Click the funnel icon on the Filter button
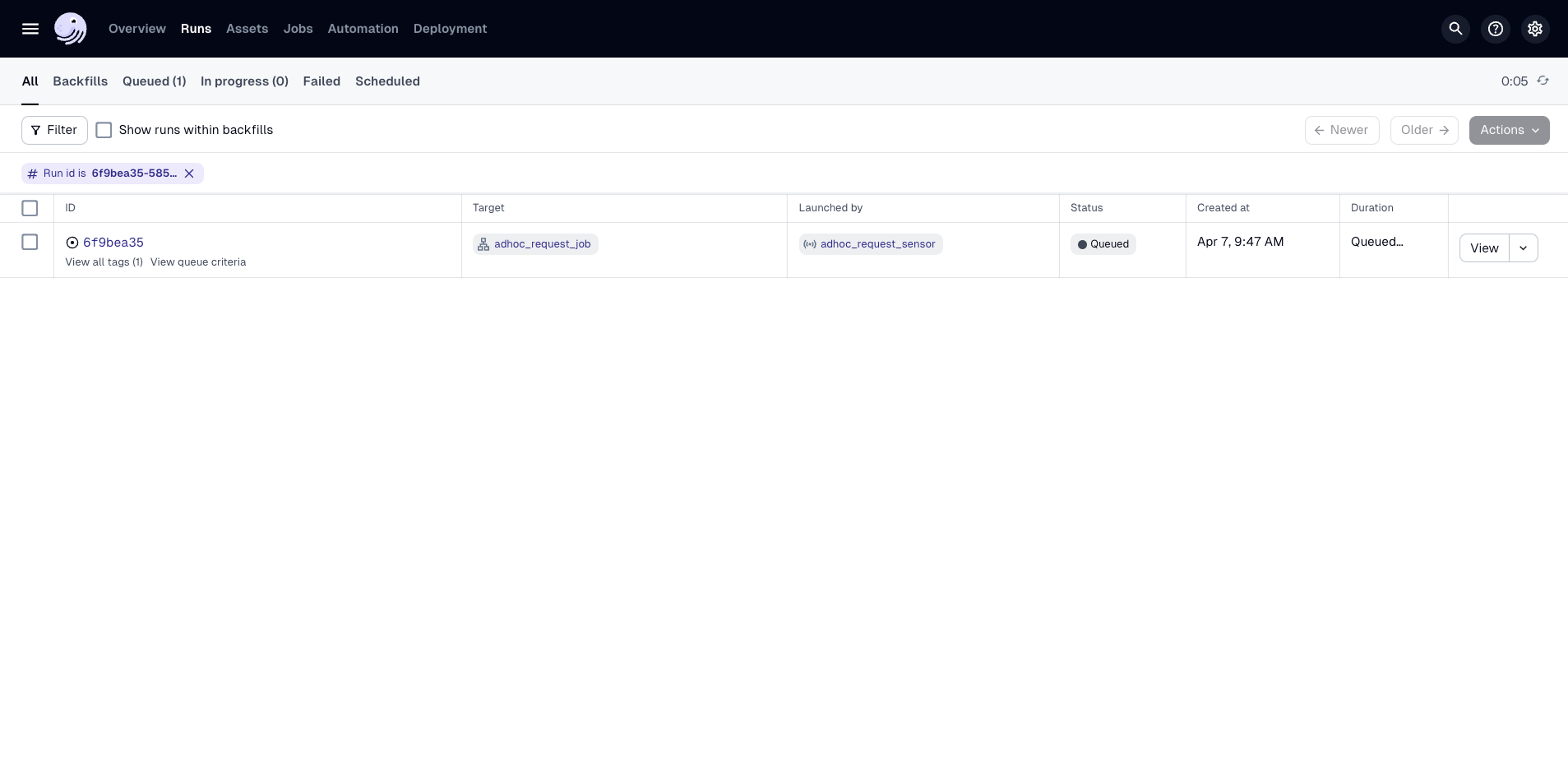1568x782 pixels. click(x=36, y=130)
